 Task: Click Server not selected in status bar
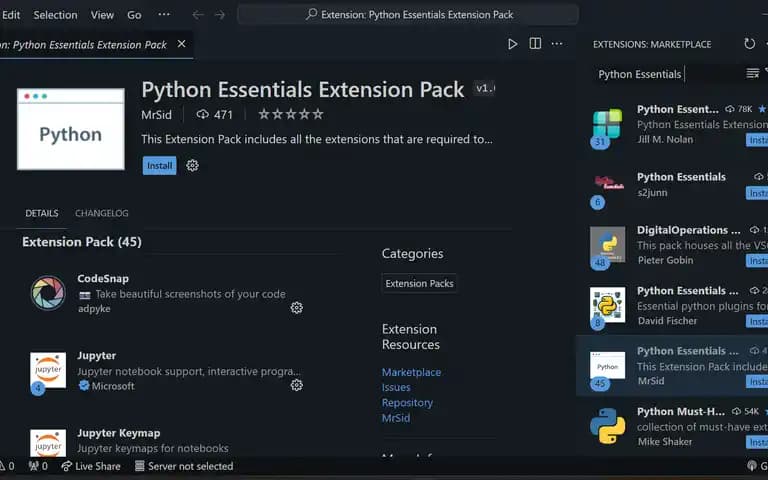coord(184,466)
